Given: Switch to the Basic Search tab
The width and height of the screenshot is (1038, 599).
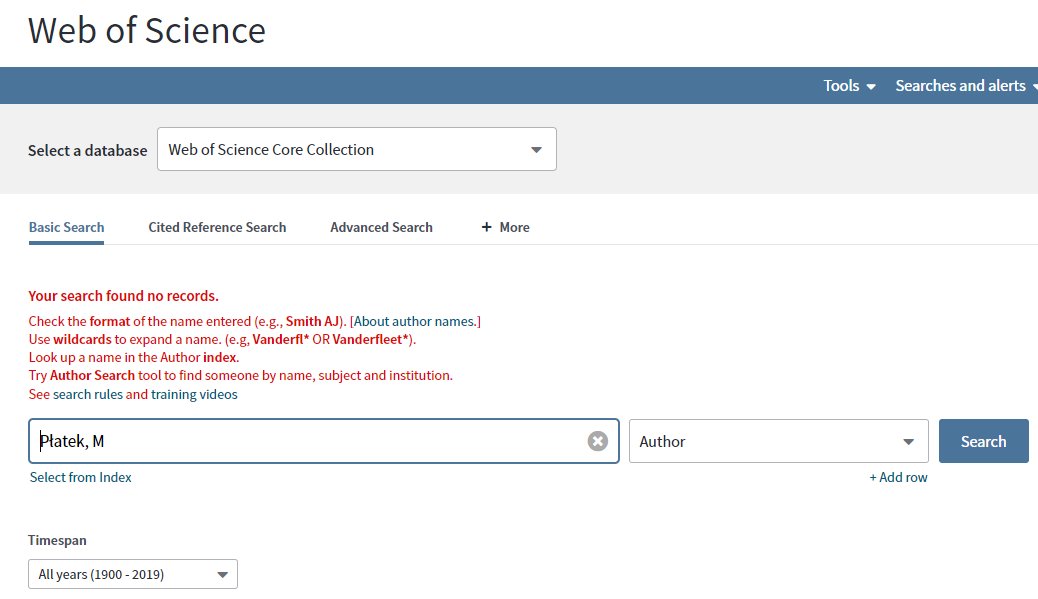Looking at the screenshot, I should [66, 227].
